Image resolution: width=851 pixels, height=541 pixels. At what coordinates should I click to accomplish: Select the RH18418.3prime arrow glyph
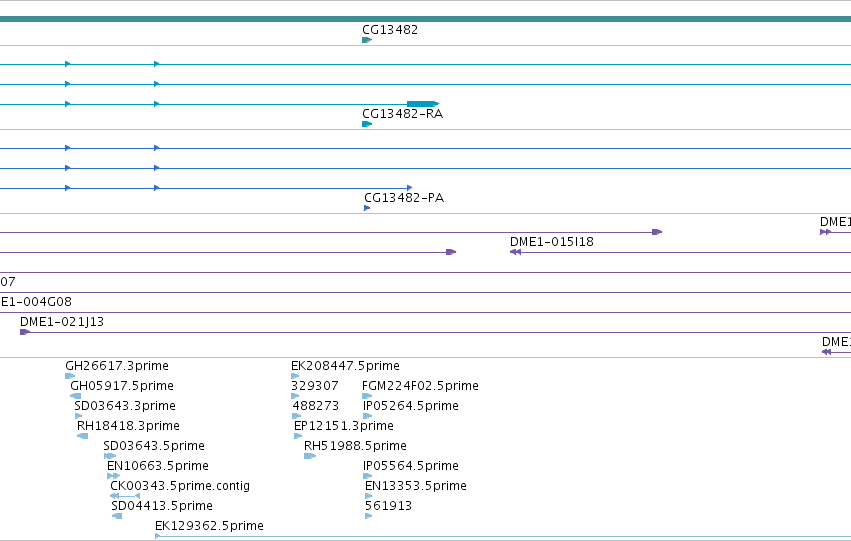pyautogui.click(x=82, y=436)
